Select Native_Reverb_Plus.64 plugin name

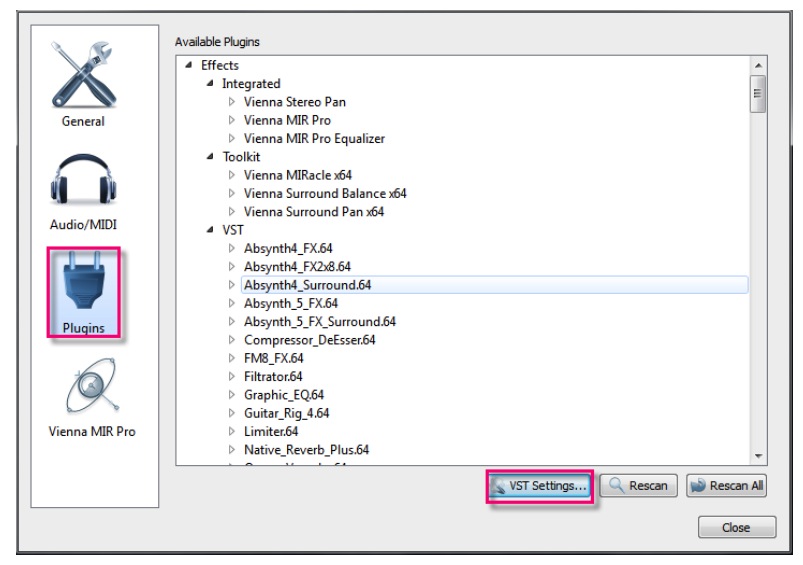click(306, 450)
